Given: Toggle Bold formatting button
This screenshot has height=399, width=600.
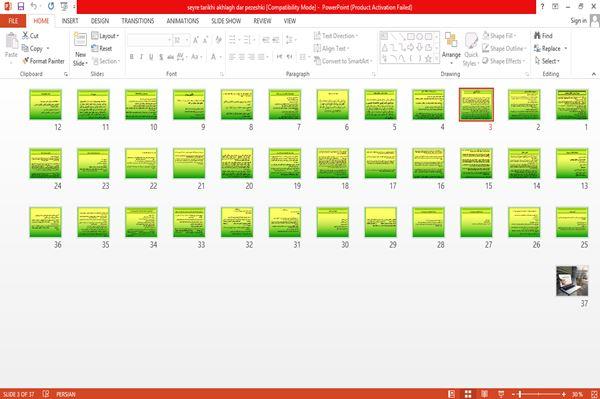Looking at the screenshot, I should coord(131,57).
